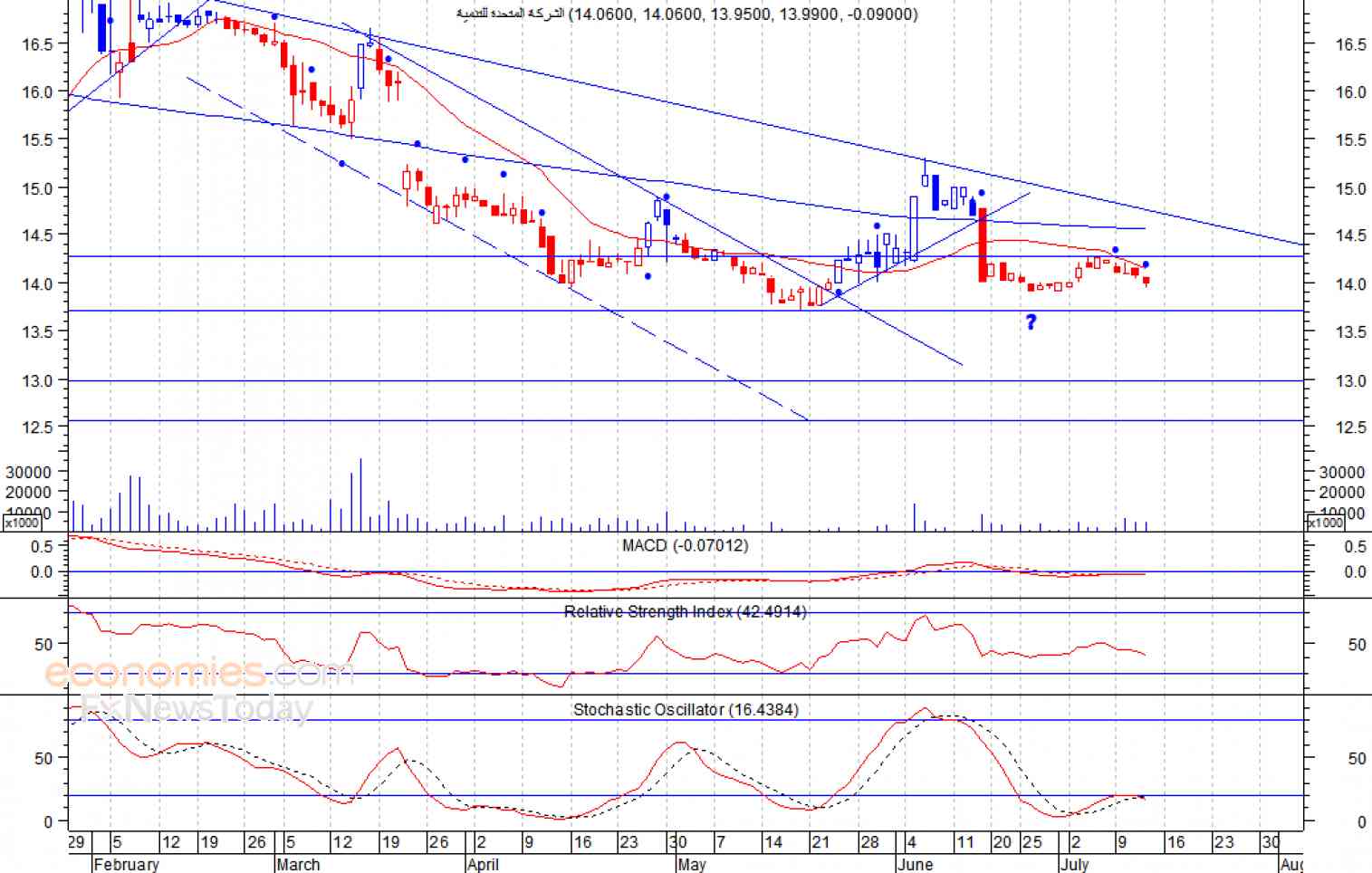
Task: Select the June month label
Action: click(x=915, y=864)
